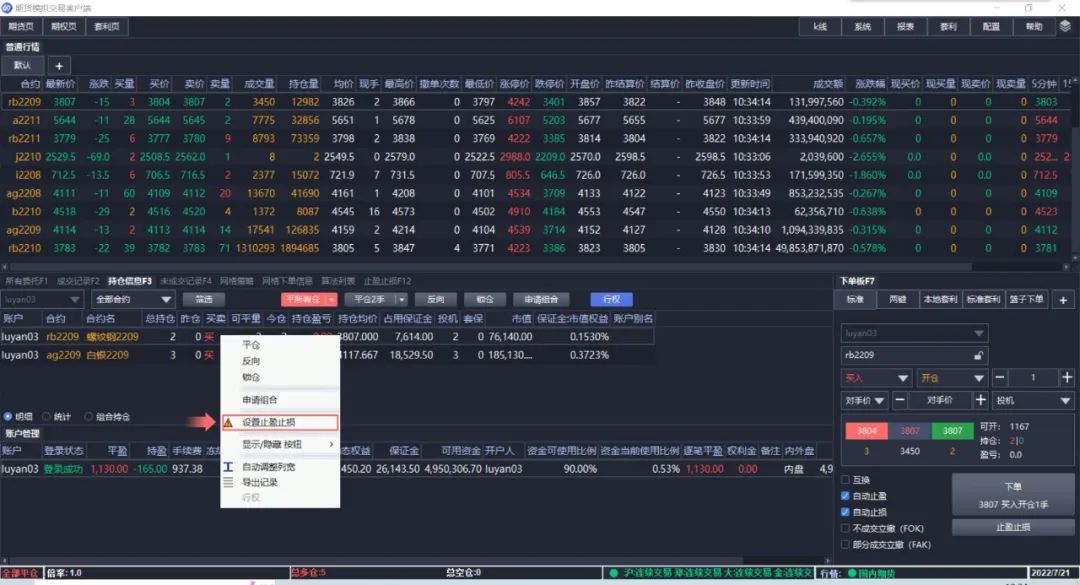
Task: Check the 互换 checkbox
Action: tap(844, 480)
